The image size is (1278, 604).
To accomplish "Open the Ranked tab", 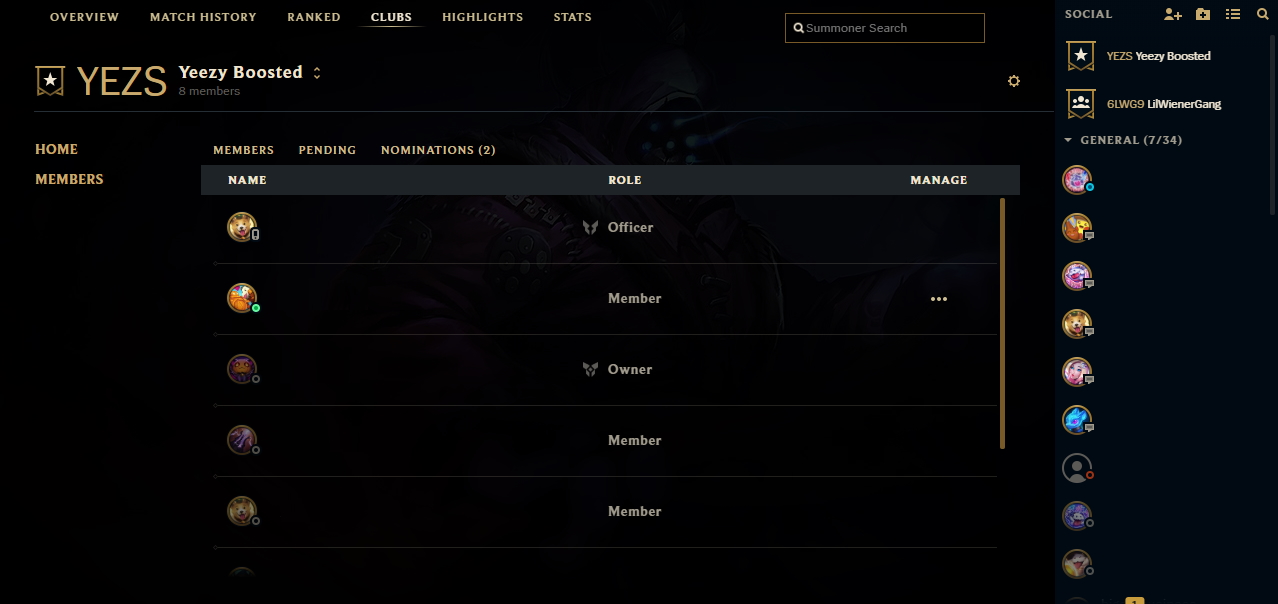I will 314,17.
